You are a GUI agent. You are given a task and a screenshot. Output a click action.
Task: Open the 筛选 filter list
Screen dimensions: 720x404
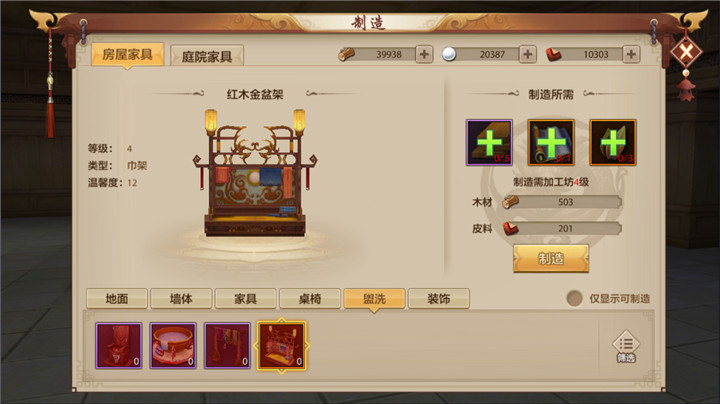coord(626,347)
